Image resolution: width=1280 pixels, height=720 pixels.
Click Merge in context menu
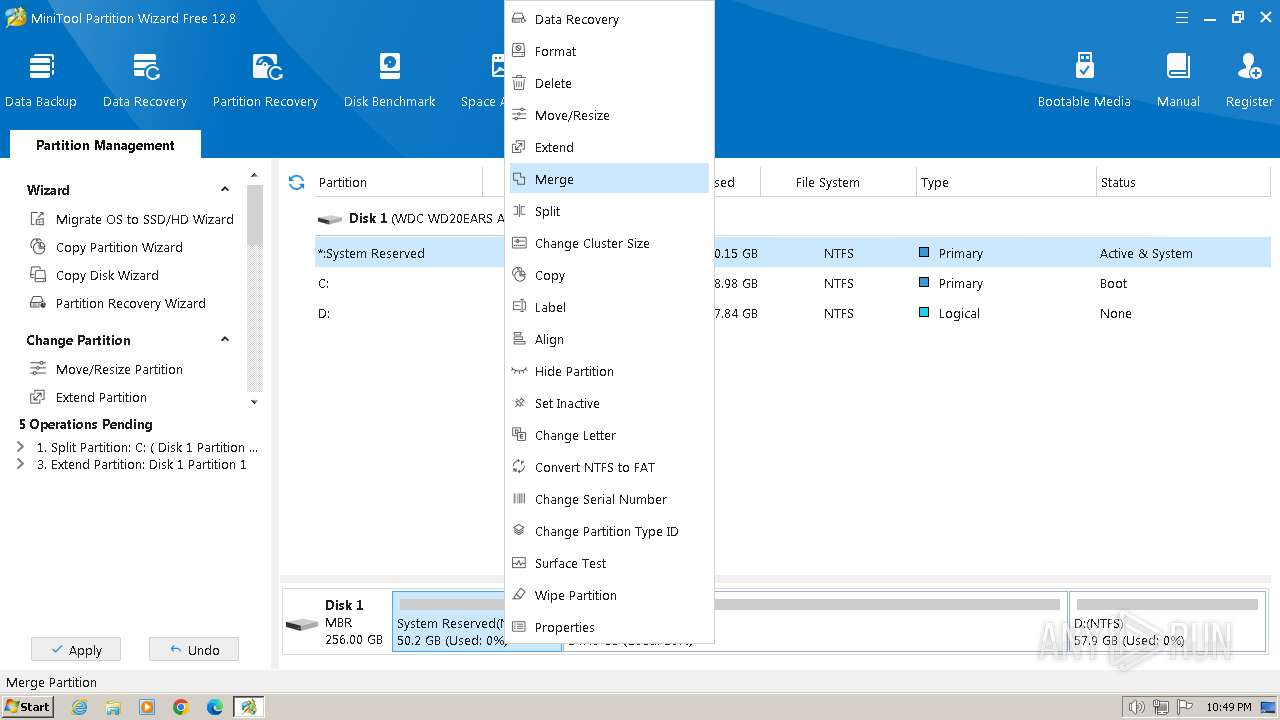coord(609,179)
